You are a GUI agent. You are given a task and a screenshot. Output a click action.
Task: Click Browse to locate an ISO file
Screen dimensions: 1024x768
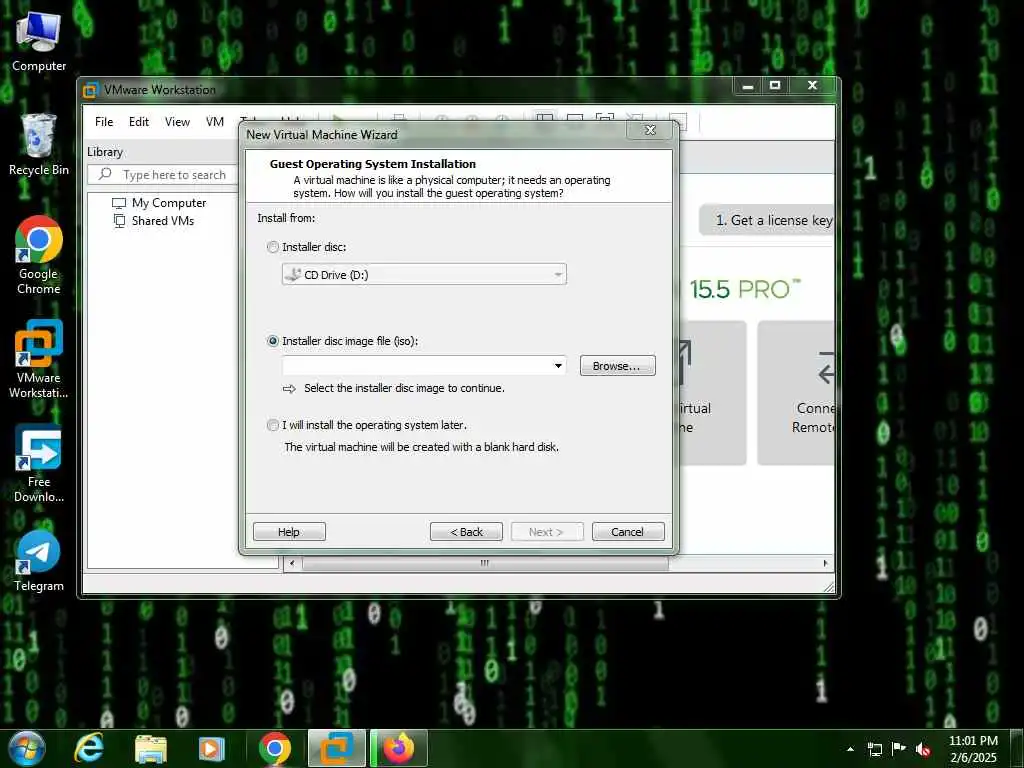pyautogui.click(x=617, y=366)
